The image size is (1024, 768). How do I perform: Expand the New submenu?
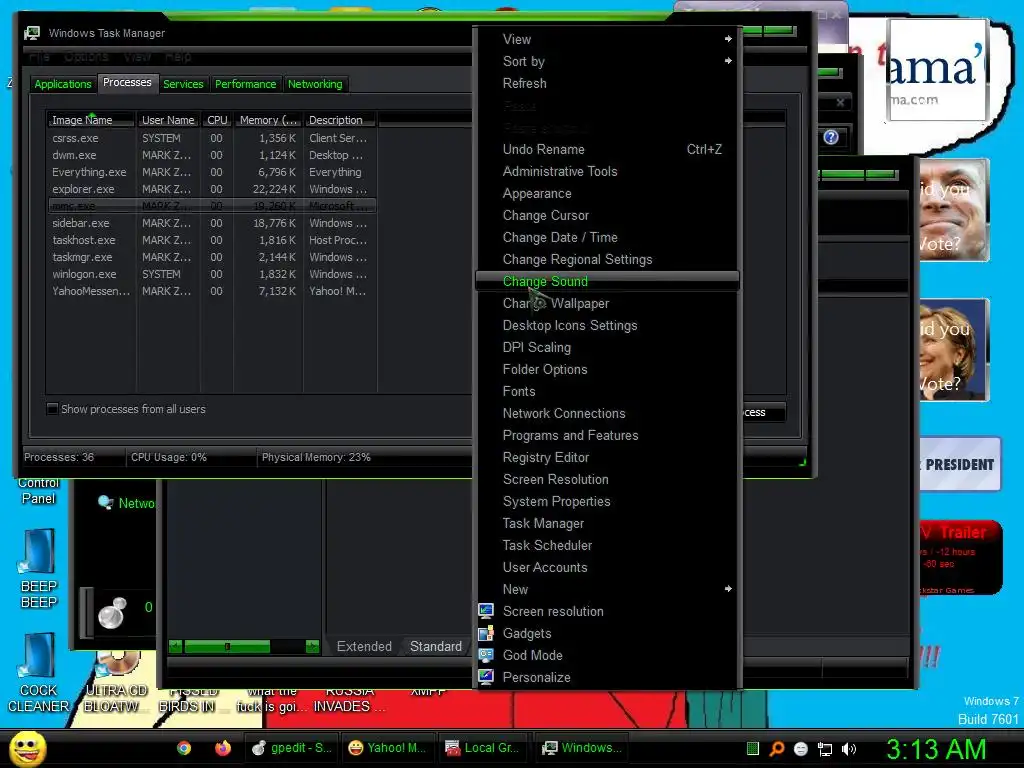coord(607,589)
